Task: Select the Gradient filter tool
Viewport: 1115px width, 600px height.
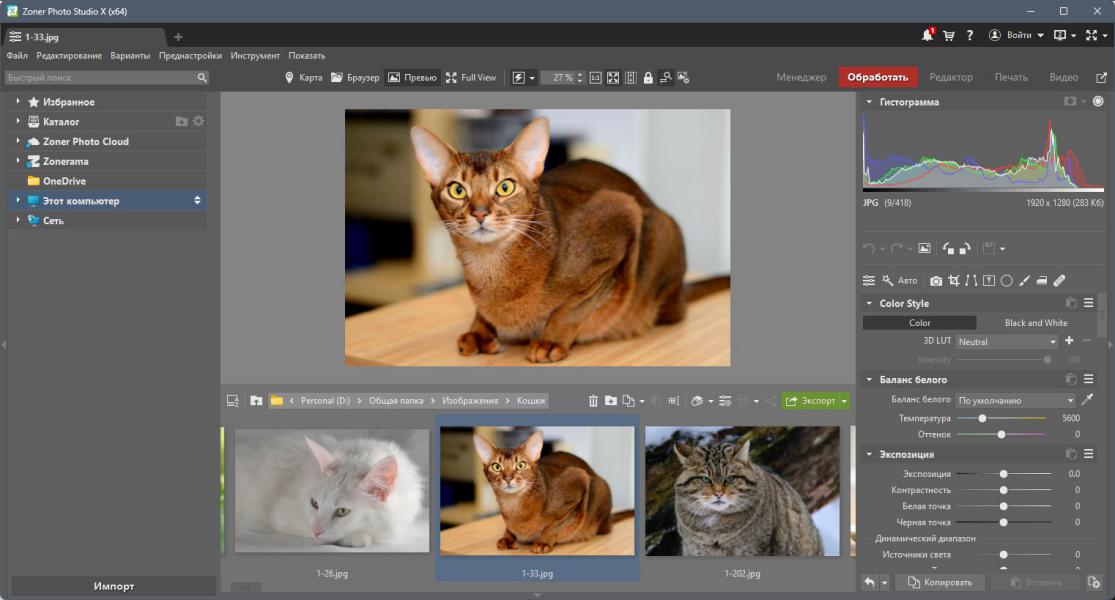Action: click(x=988, y=281)
